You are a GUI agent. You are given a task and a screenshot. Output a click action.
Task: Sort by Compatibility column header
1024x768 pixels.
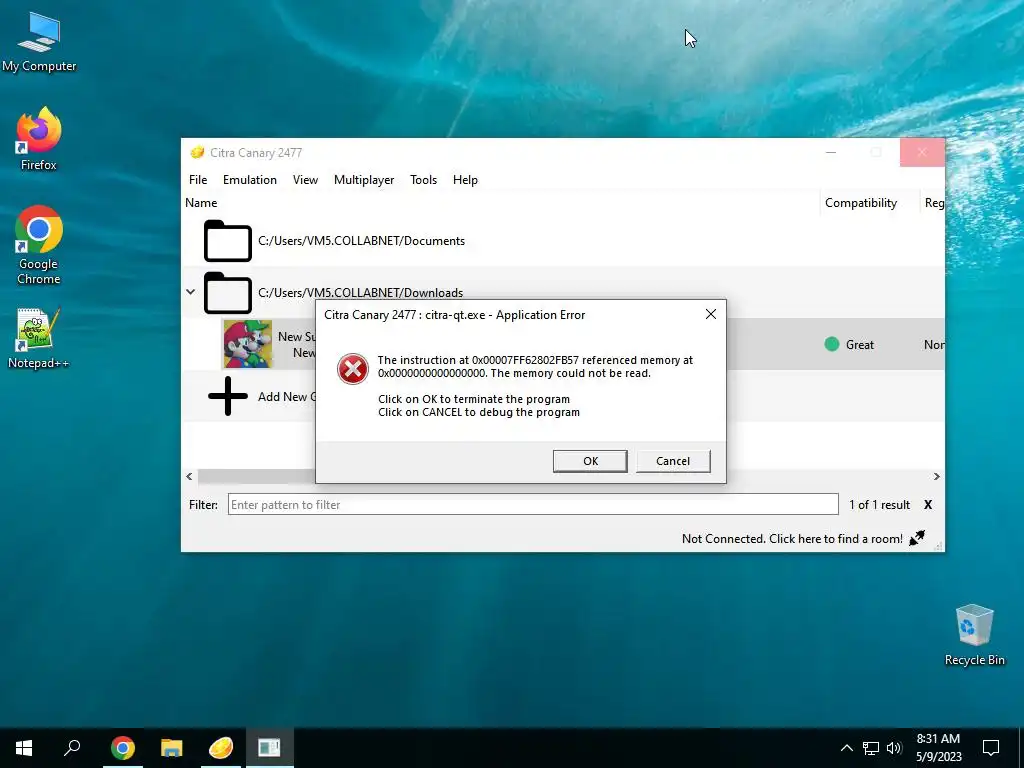pyautogui.click(x=861, y=203)
